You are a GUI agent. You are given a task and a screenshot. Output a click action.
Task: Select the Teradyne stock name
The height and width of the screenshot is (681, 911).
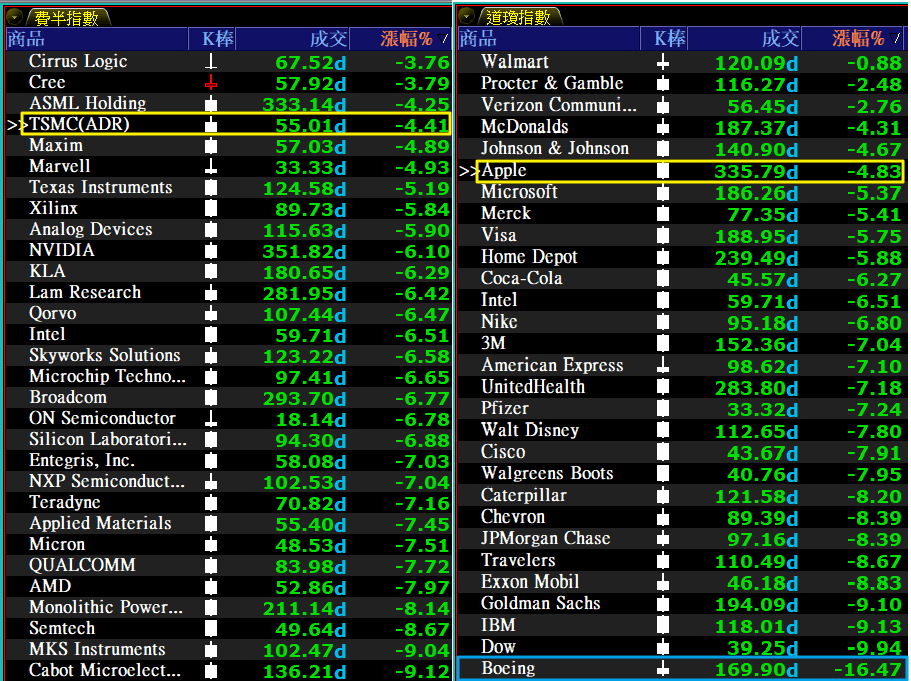(64, 502)
